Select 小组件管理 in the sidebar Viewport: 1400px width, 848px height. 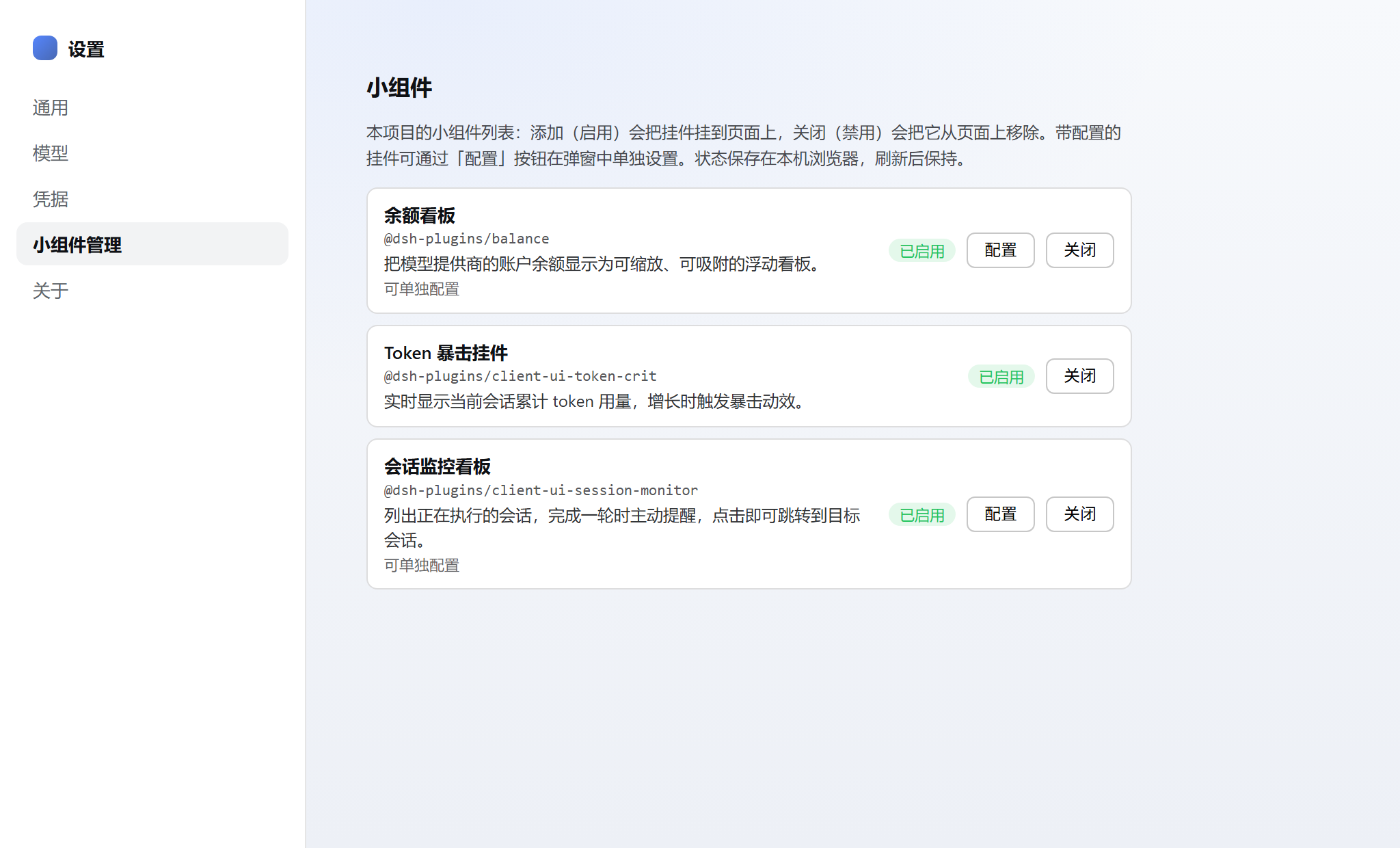[152, 244]
